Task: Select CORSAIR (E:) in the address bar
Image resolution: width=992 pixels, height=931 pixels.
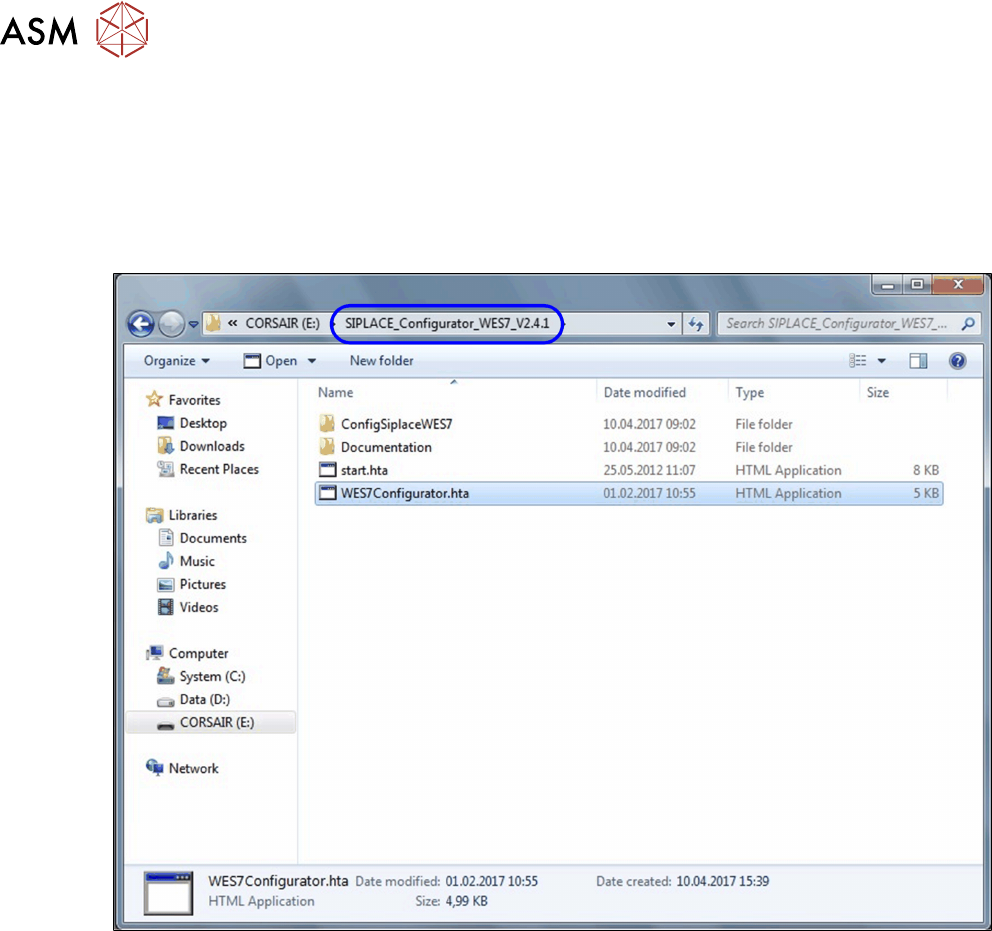Action: point(282,324)
